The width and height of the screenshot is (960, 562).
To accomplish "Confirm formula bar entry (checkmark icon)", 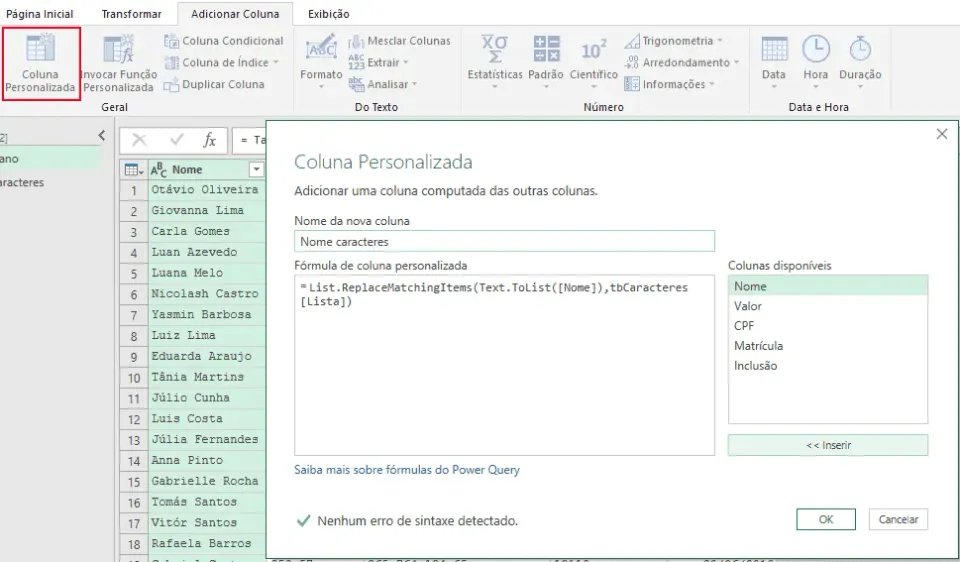I will tap(177, 140).
